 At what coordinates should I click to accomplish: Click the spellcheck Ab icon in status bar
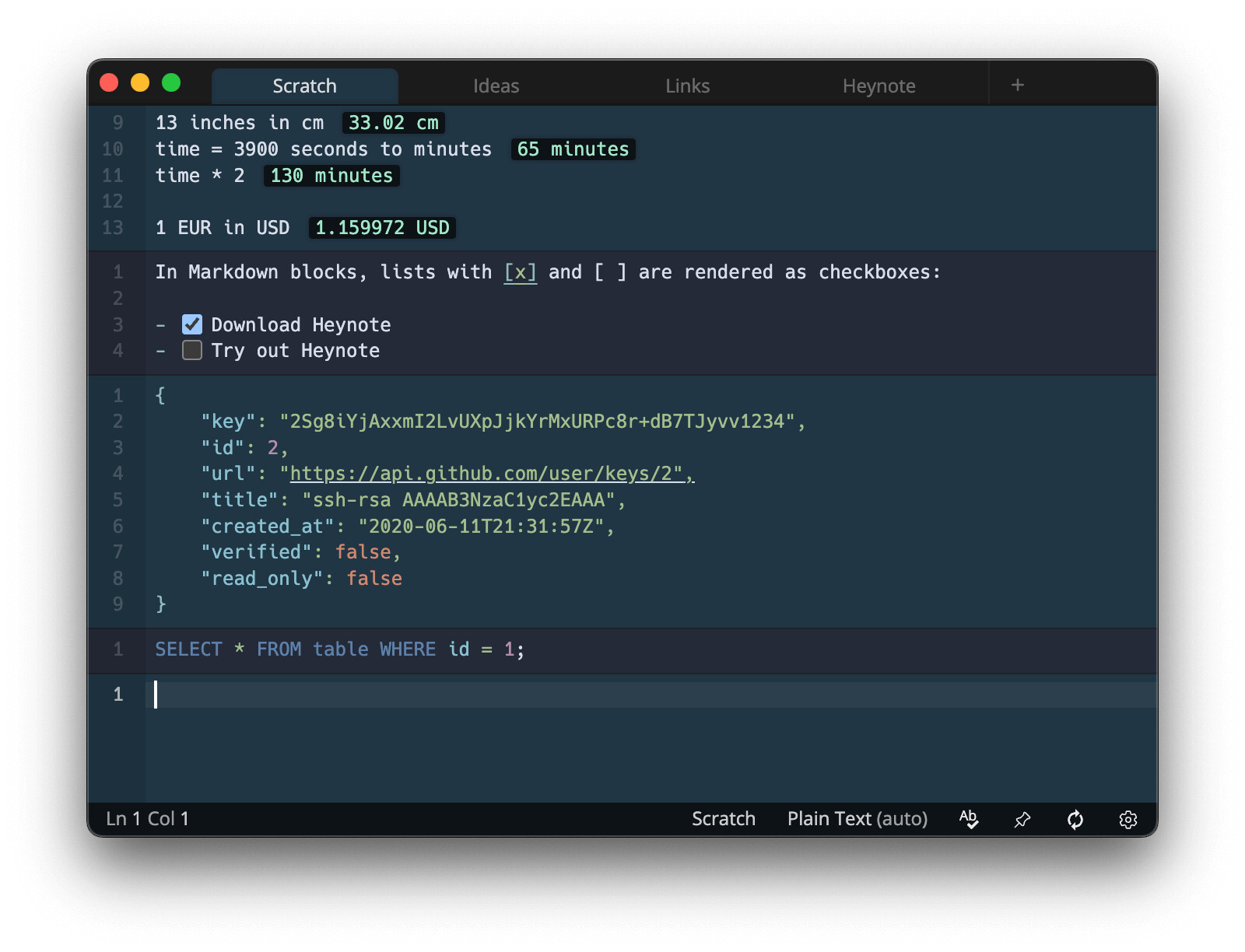tap(969, 819)
